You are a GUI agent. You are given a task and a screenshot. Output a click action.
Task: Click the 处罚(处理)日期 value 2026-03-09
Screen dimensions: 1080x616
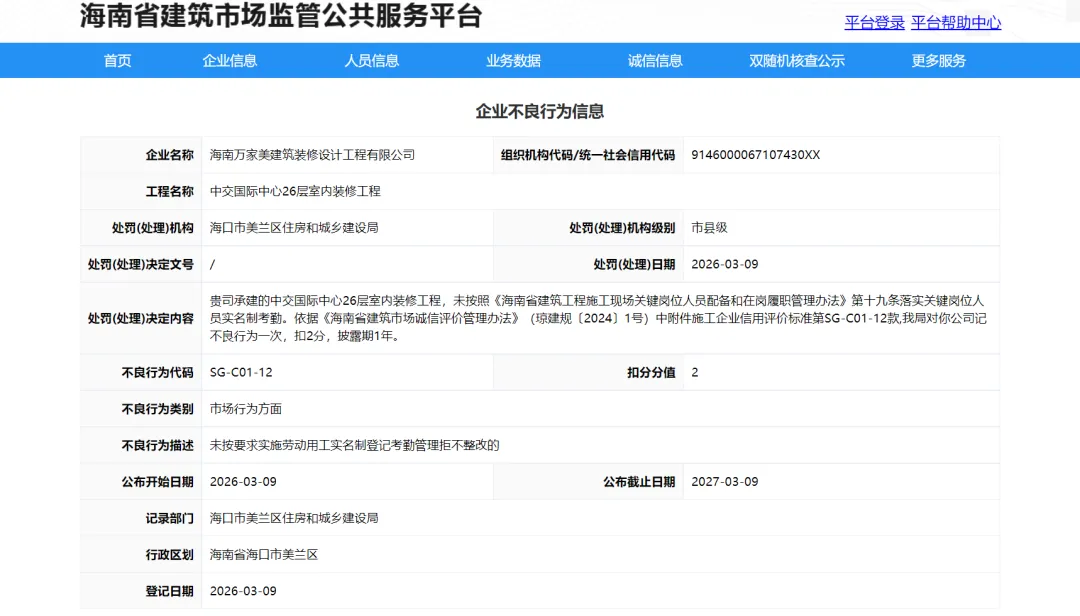click(725, 265)
